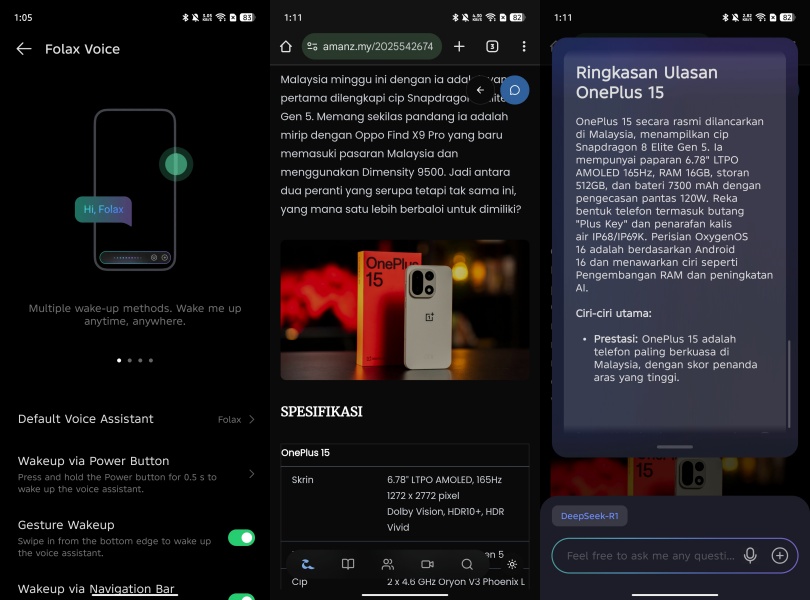
Task: Tap Skrin row label
Action: click(x=302, y=480)
